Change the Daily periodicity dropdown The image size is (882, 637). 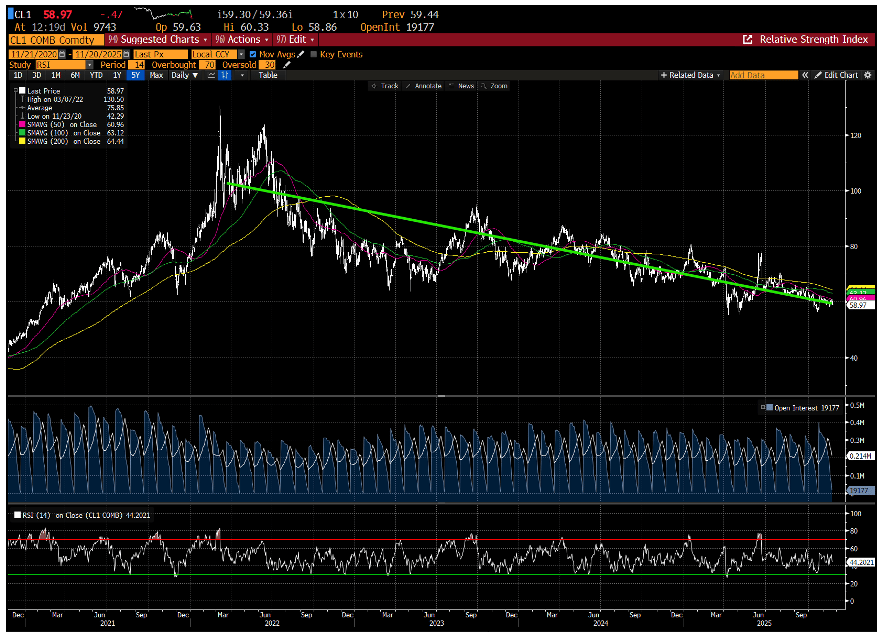pyautogui.click(x=184, y=75)
